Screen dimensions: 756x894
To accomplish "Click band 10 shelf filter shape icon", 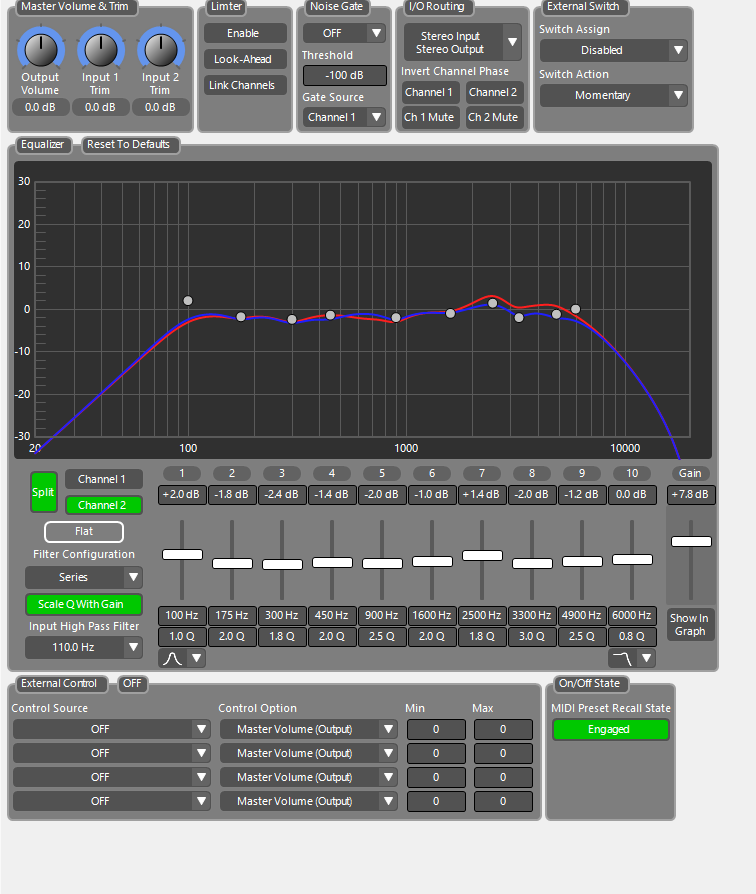I will (x=623, y=658).
